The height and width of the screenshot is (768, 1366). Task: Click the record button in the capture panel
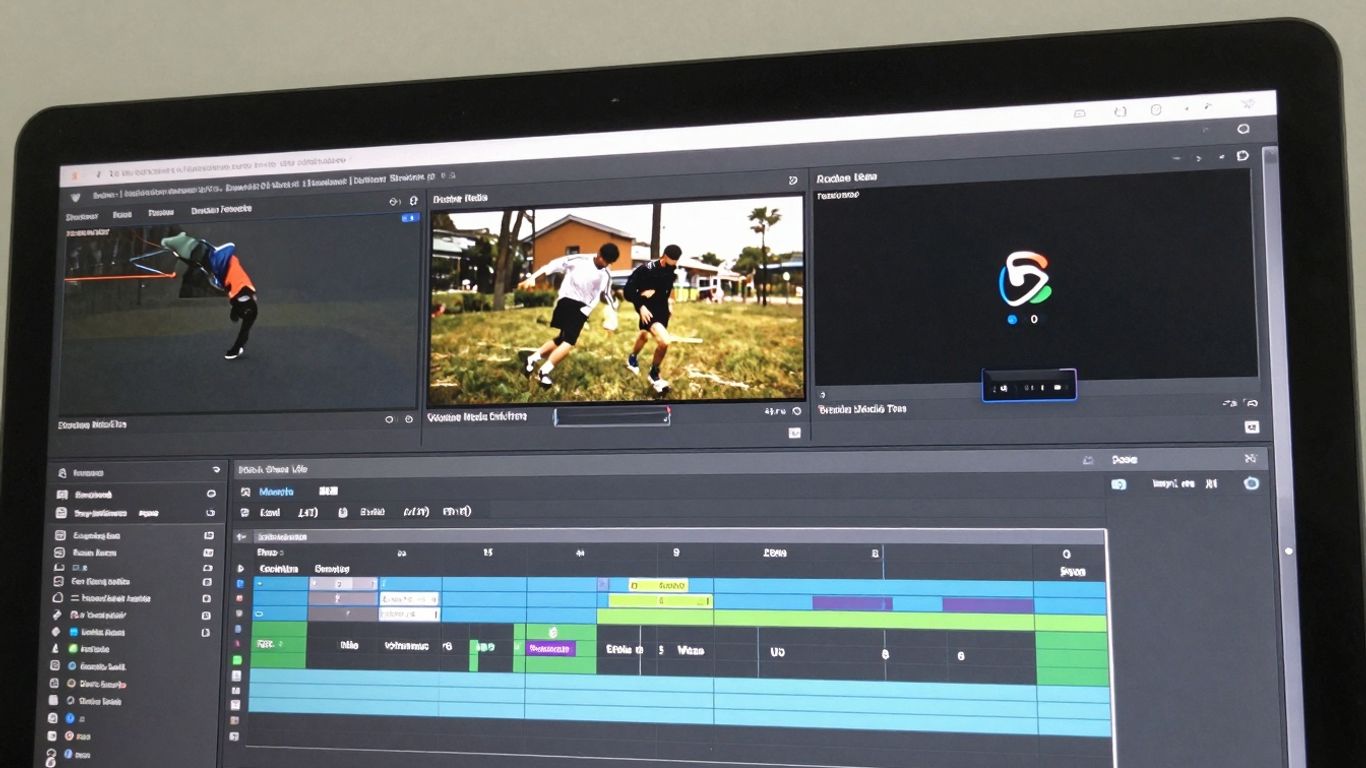click(x=1003, y=390)
